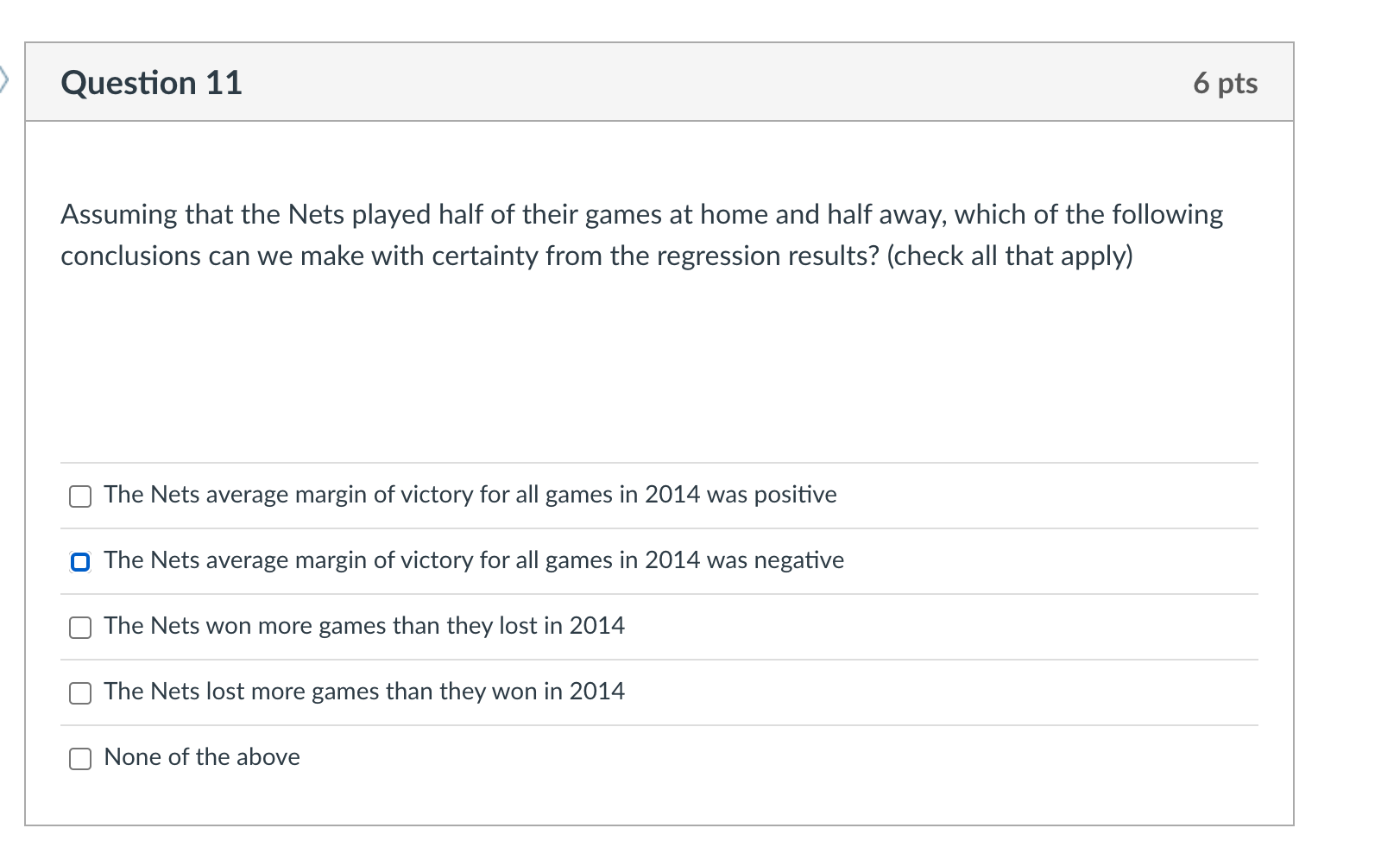The width and height of the screenshot is (1400, 866).
Task: Select the '6 pts' label
Action: tap(1225, 82)
